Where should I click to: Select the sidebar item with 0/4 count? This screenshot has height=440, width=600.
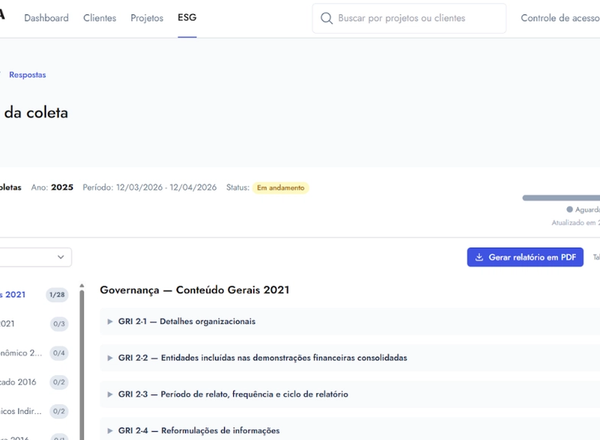click(x=34, y=353)
